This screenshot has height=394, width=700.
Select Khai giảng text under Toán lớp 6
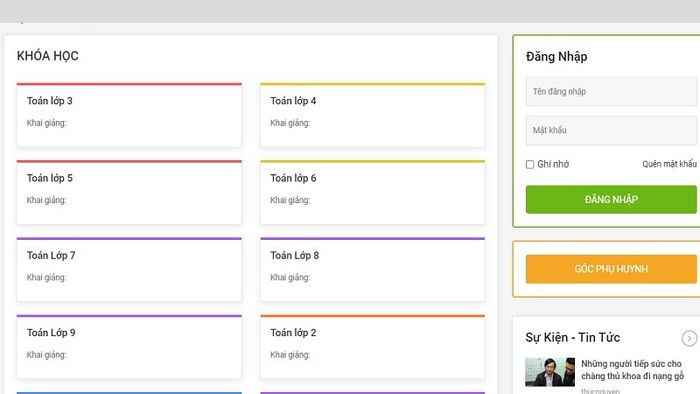coord(290,200)
